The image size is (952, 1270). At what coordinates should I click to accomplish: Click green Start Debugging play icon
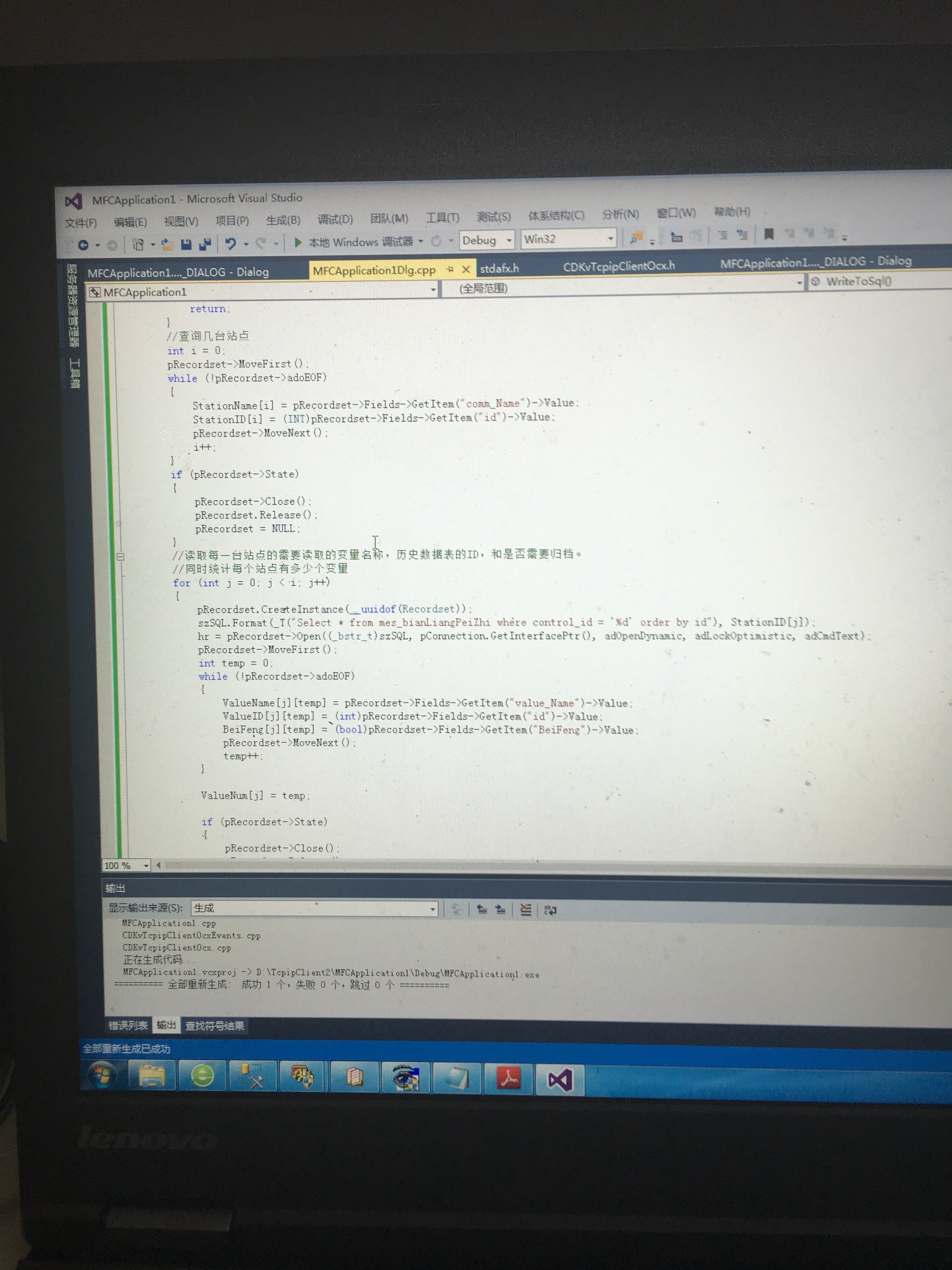(x=298, y=242)
